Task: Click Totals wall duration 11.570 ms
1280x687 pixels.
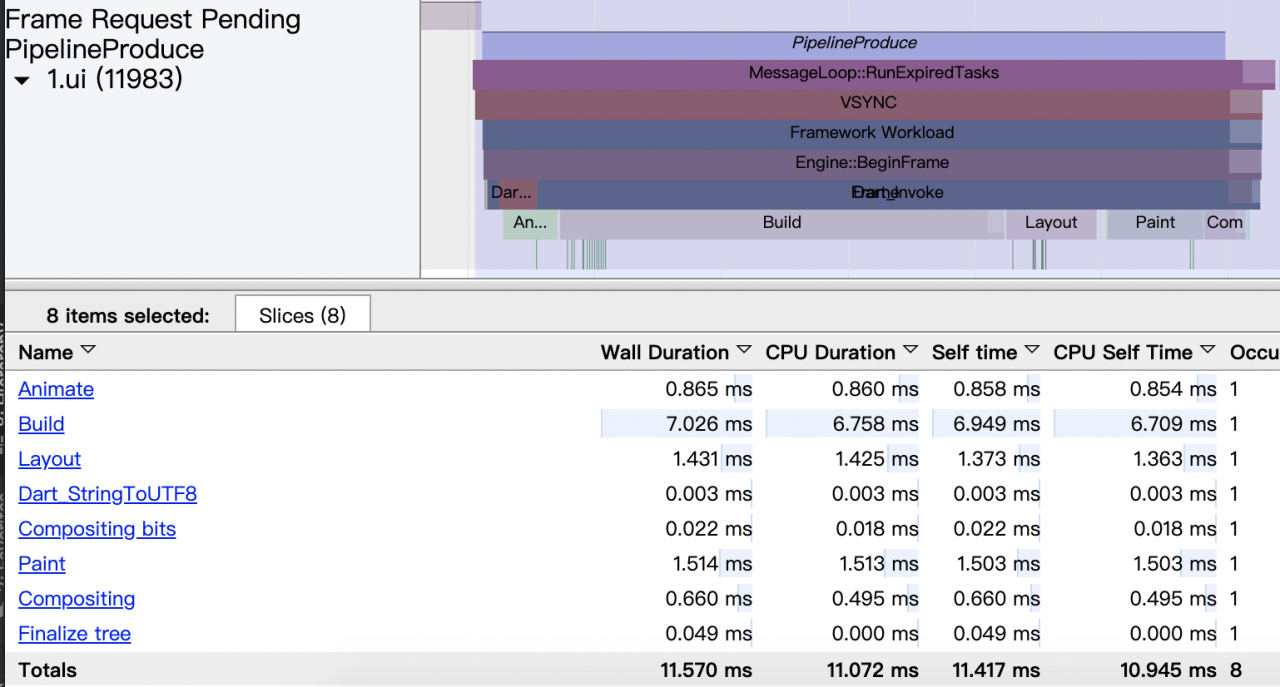Action: pyautogui.click(x=706, y=670)
